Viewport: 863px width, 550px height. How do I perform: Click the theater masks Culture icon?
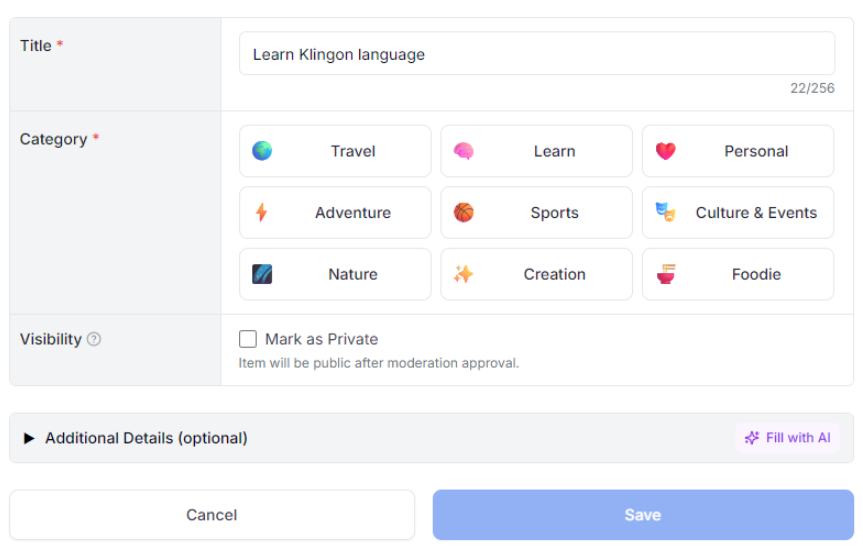(665, 212)
